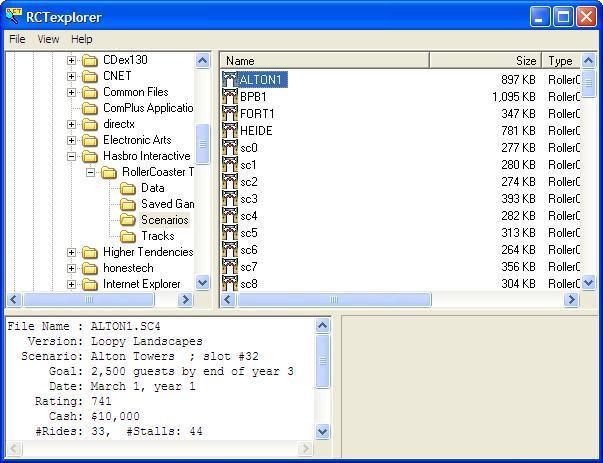
Task: Sort file list by Type column
Action: pyautogui.click(x=561, y=61)
